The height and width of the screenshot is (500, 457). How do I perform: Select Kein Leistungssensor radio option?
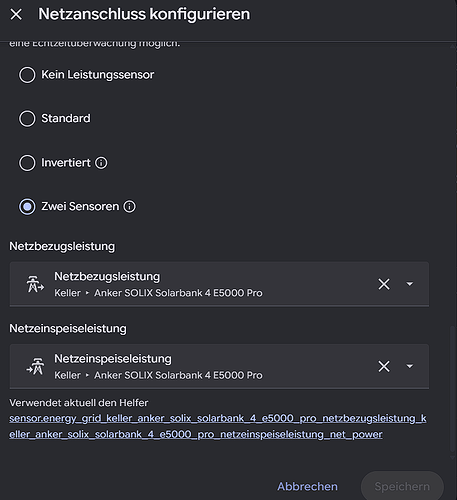point(27,75)
